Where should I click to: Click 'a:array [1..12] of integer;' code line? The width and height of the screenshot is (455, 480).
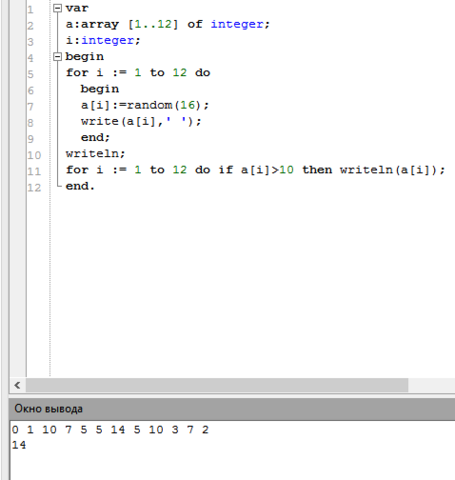(168, 24)
